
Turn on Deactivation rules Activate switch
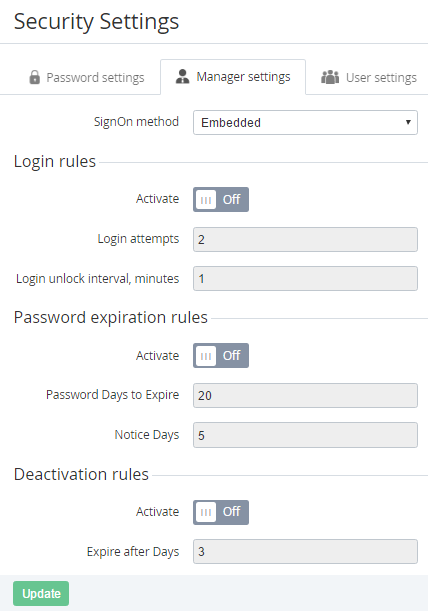point(221,512)
